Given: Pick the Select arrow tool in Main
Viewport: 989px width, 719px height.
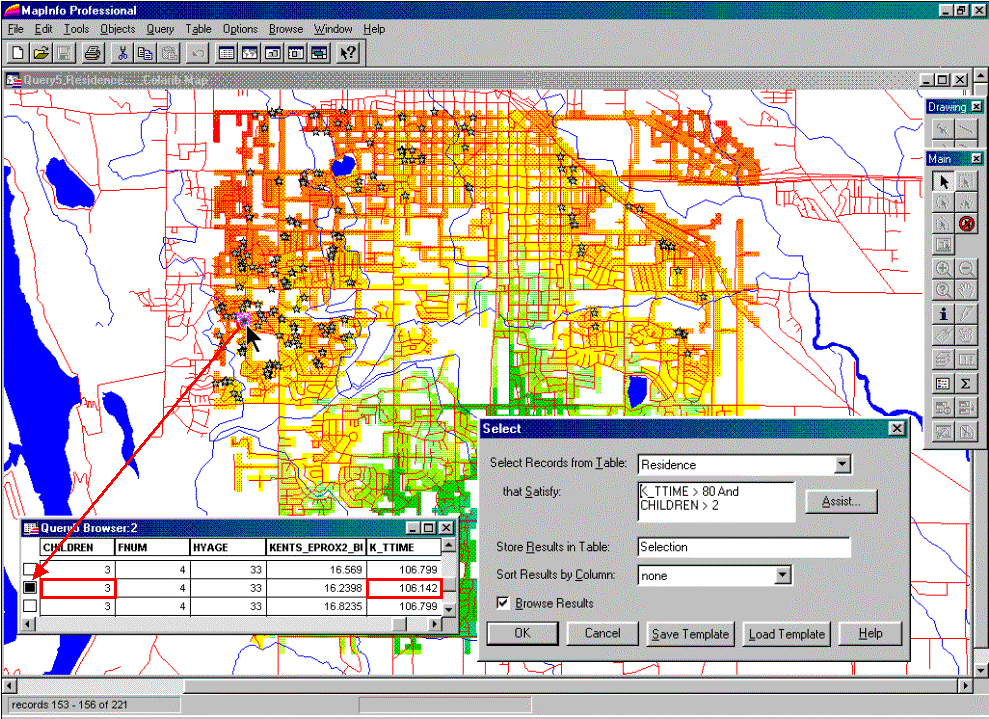Looking at the screenshot, I should pyautogui.click(x=942, y=181).
